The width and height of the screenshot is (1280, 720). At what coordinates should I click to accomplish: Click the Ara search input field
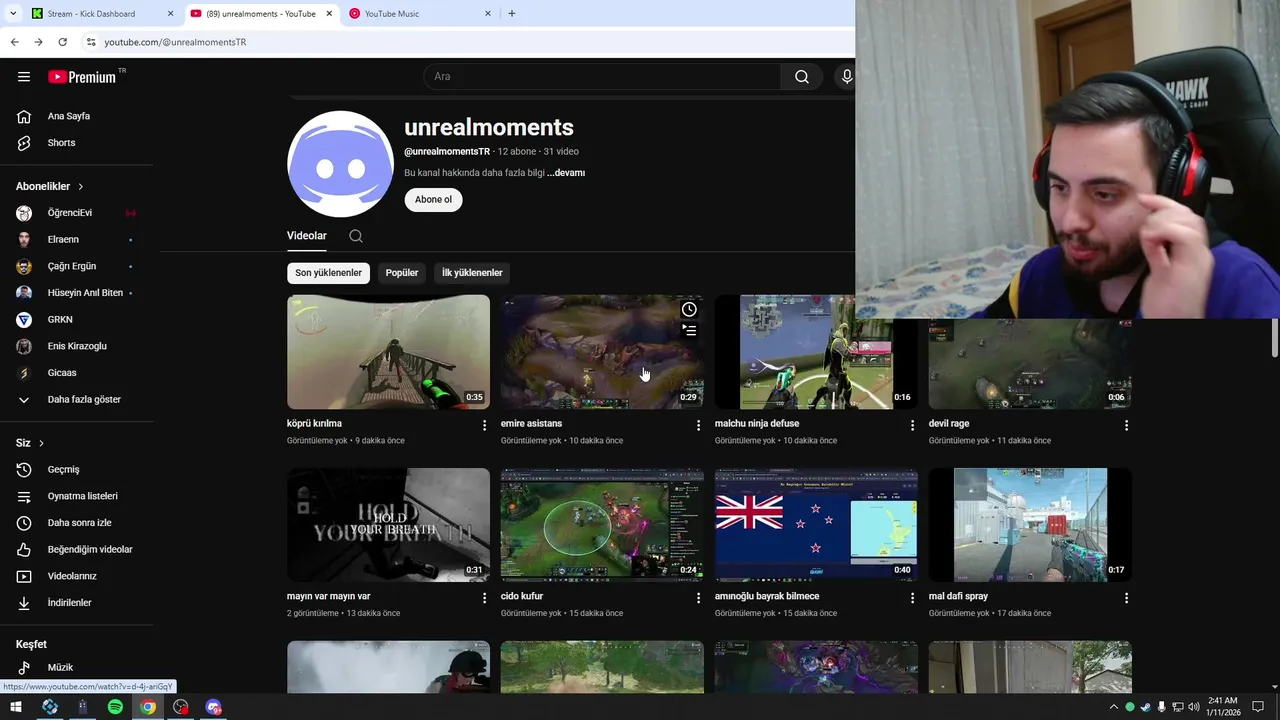[x=602, y=77]
